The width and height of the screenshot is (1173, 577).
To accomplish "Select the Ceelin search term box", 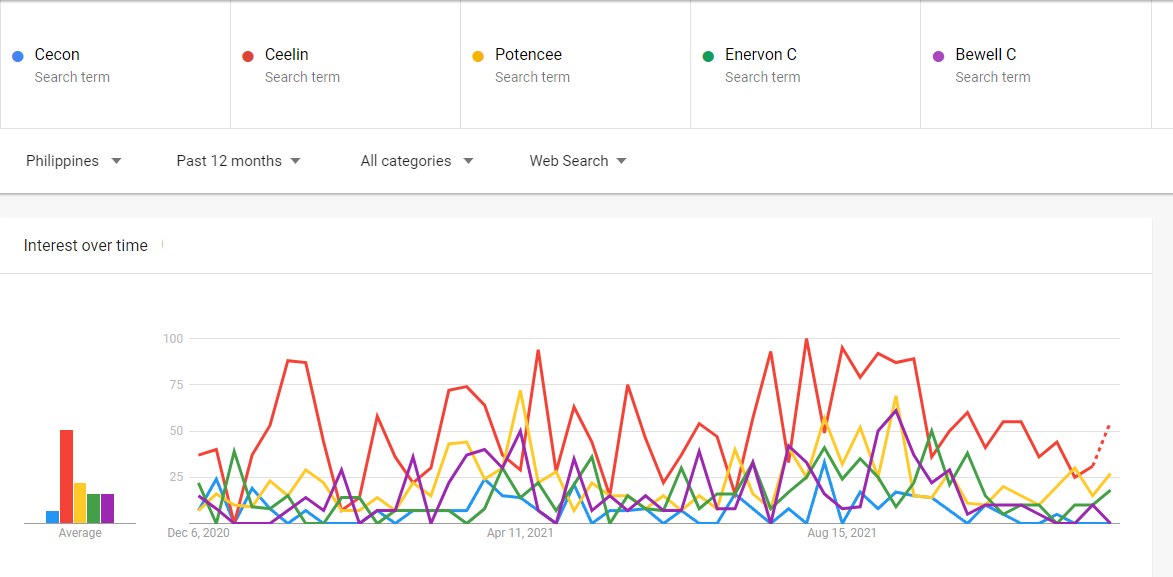I will click(287, 55).
